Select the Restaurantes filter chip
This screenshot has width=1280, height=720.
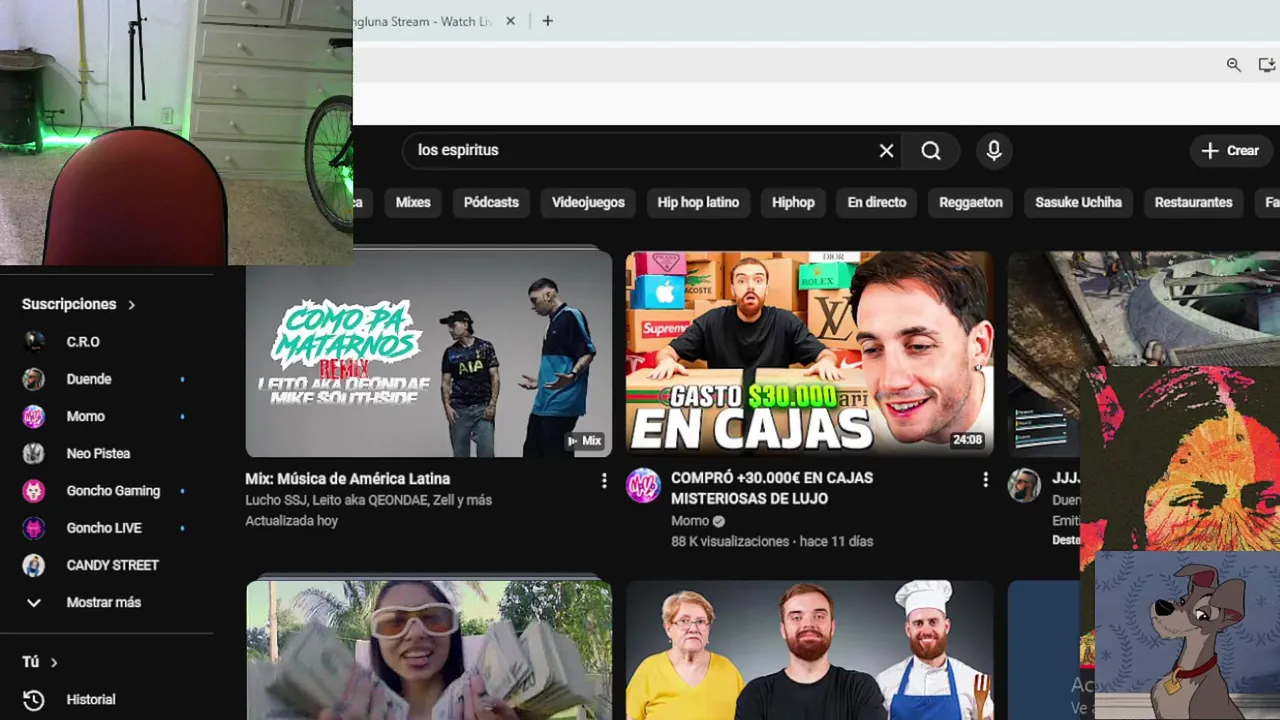pyautogui.click(x=1193, y=202)
